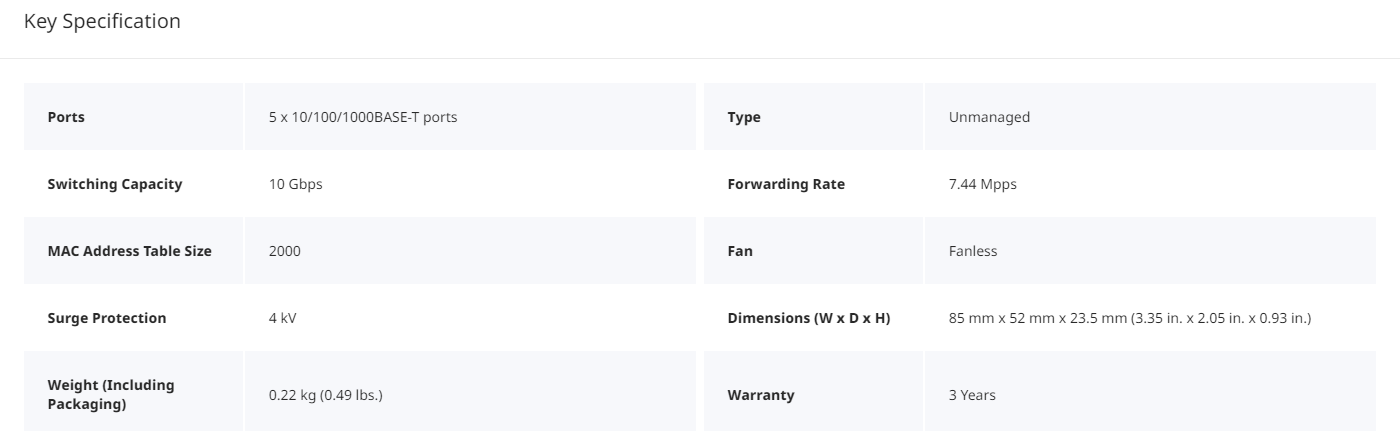Click the 5 x 10/100/1000BASE-T ports value
1400x431 pixels.
pyautogui.click(x=363, y=117)
